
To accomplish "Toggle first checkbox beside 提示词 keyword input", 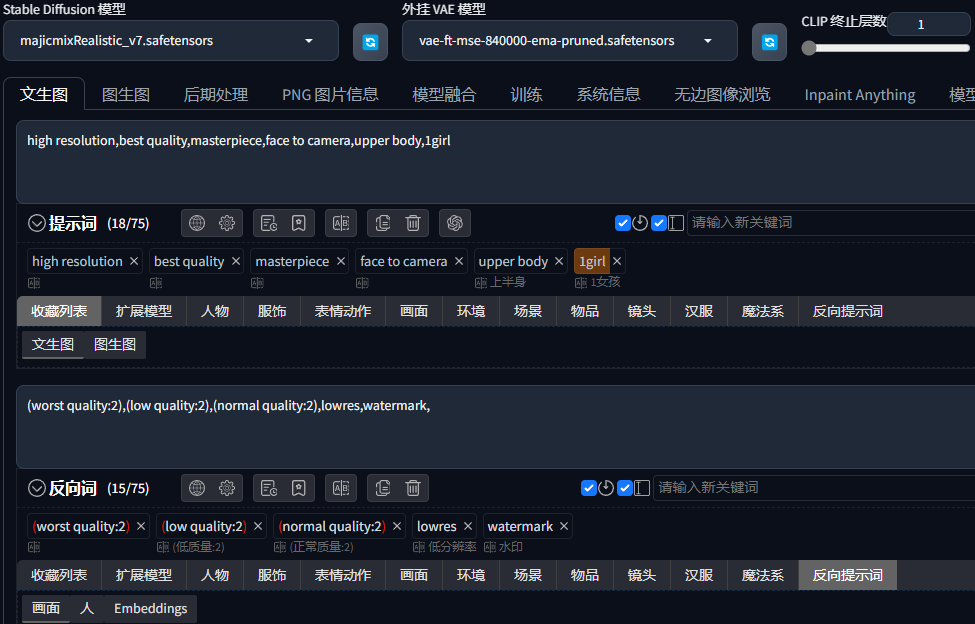I will click(622, 223).
